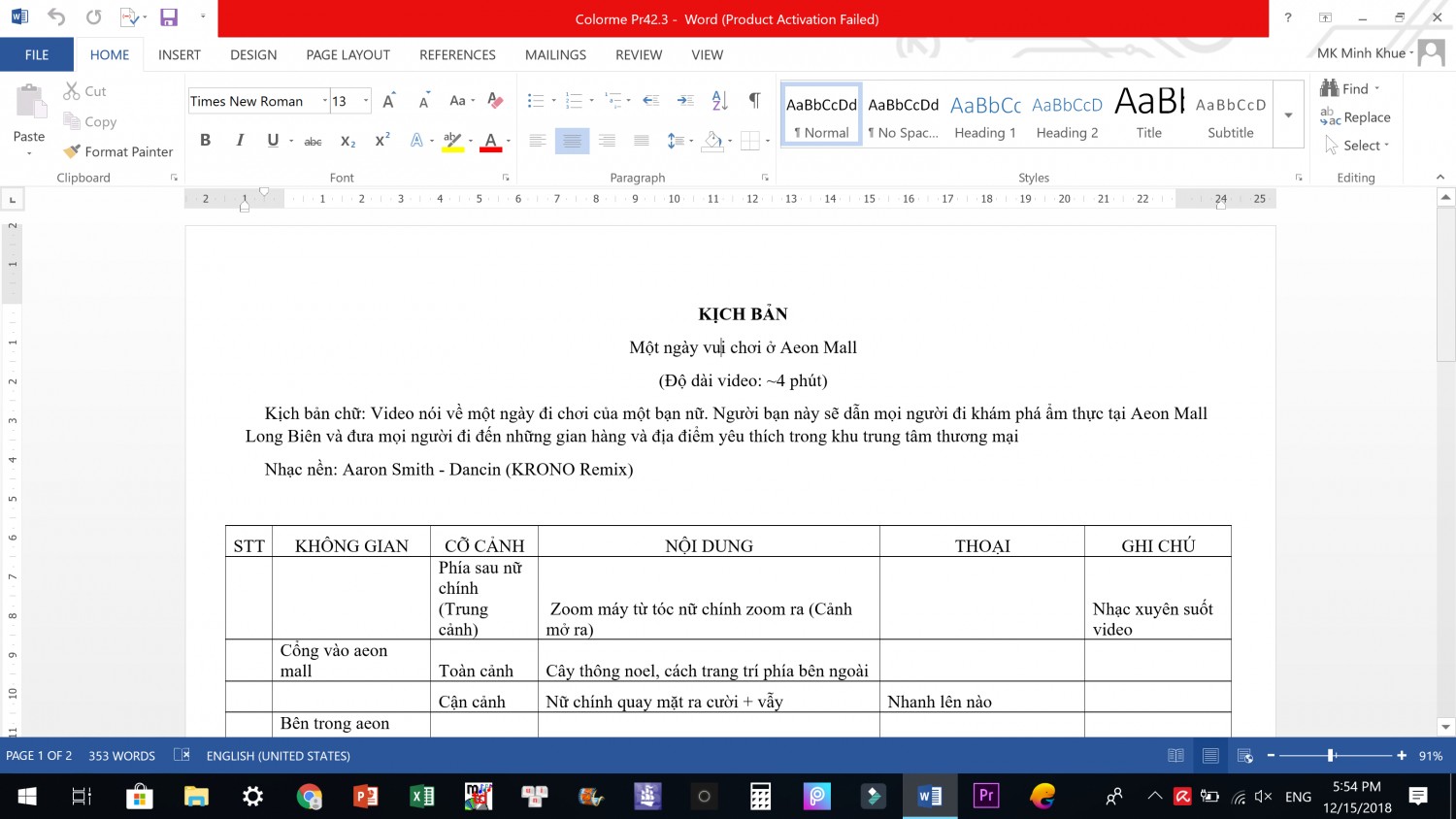Image resolution: width=1456 pixels, height=819 pixels.
Task: Toggle center alignment
Action: 572,141
